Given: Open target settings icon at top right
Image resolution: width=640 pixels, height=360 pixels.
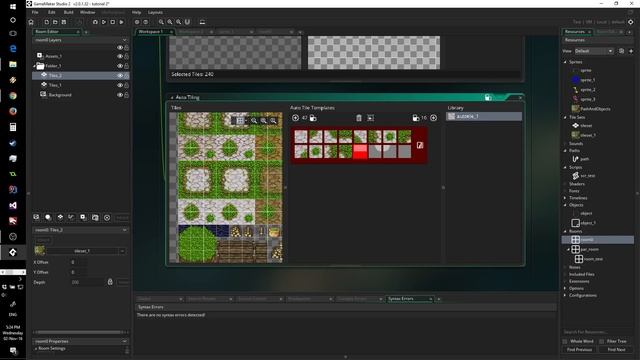Looking at the screenshot, I should [631, 22].
